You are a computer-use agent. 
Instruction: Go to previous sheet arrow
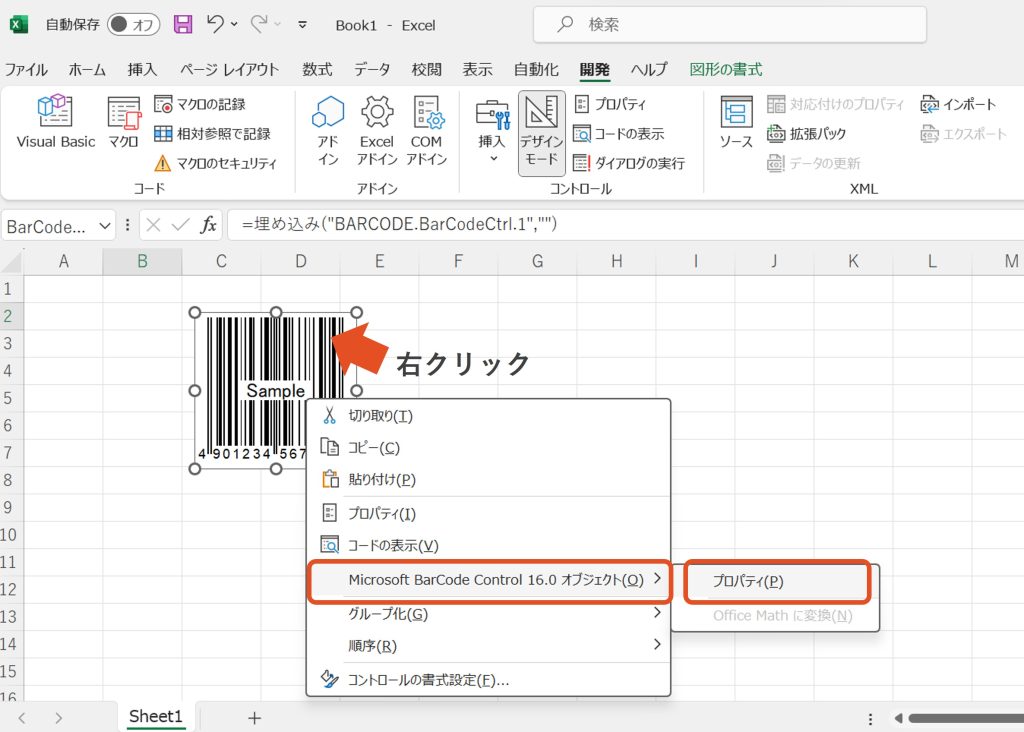pyautogui.click(x=22, y=718)
